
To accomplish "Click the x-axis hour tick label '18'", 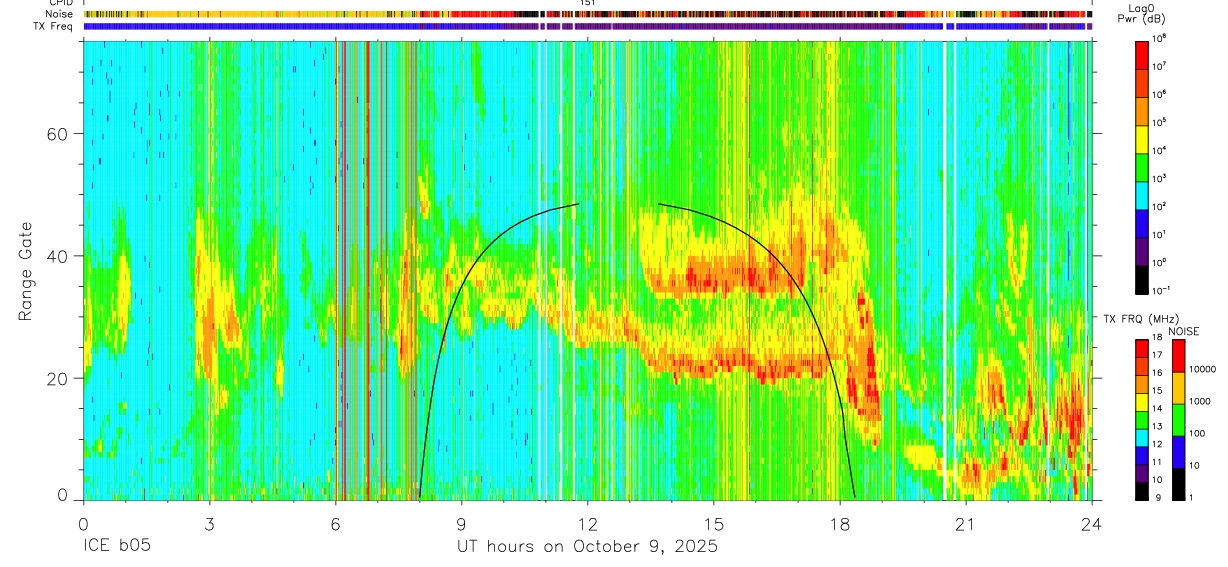I will click(839, 524).
